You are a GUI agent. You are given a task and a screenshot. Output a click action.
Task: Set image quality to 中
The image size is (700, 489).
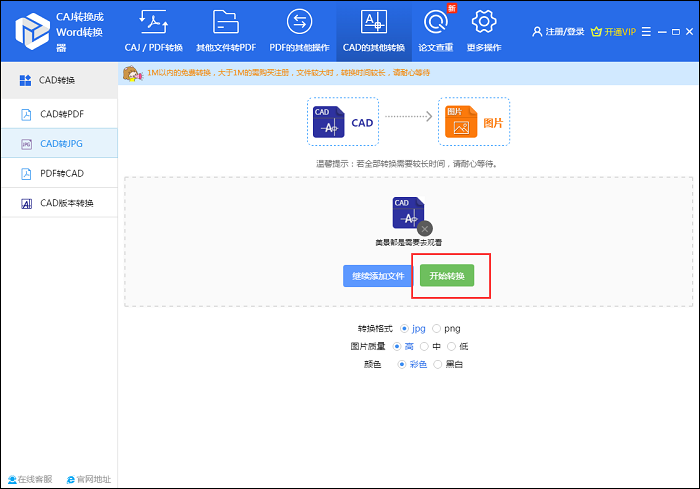coord(425,346)
